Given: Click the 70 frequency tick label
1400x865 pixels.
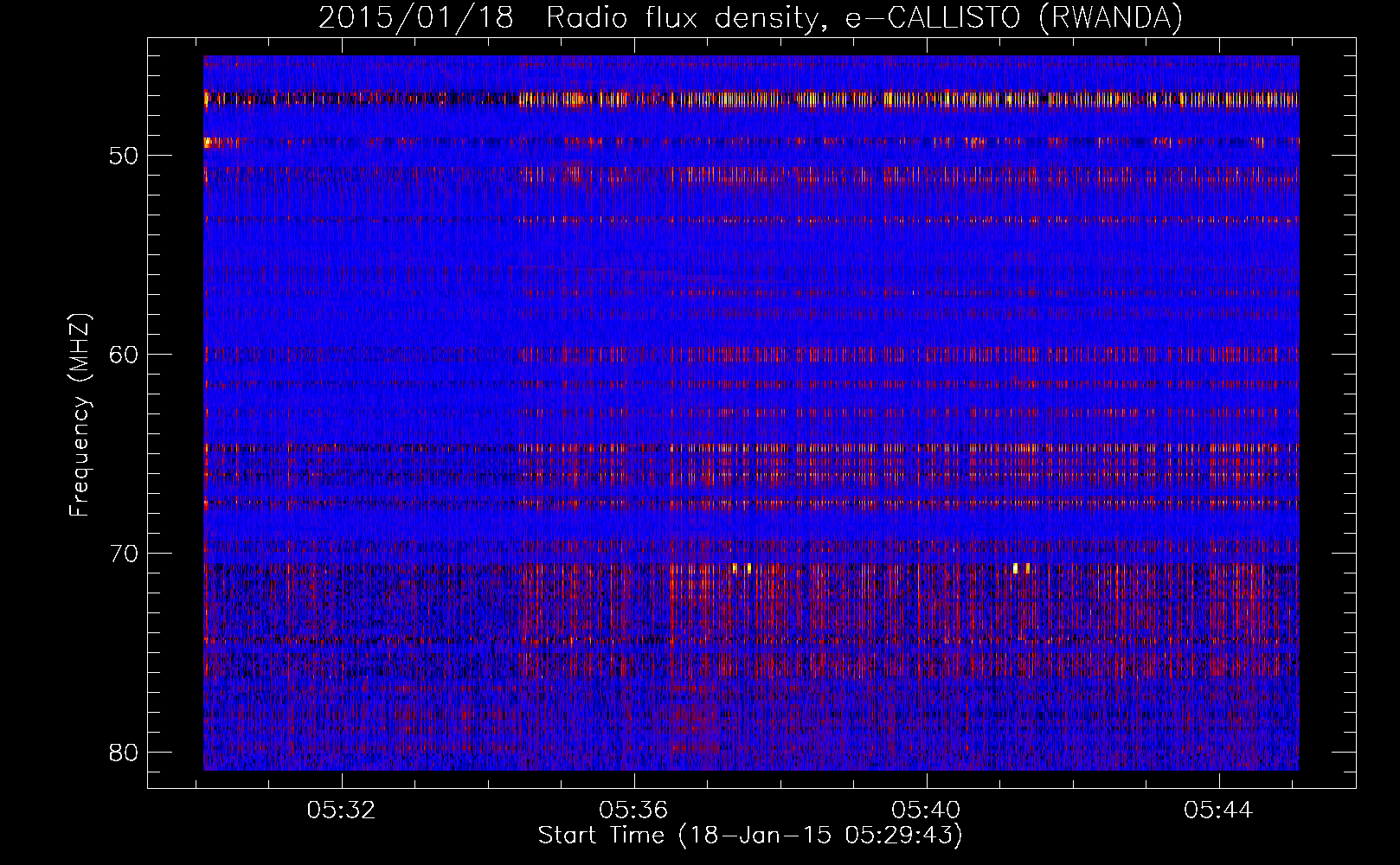Looking at the screenshot, I should [x=125, y=554].
